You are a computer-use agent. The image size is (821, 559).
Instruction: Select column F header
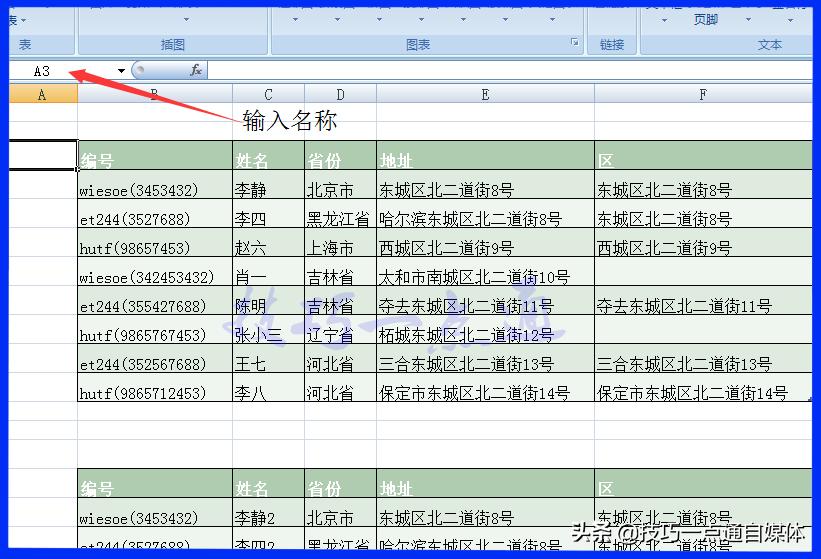[703, 94]
